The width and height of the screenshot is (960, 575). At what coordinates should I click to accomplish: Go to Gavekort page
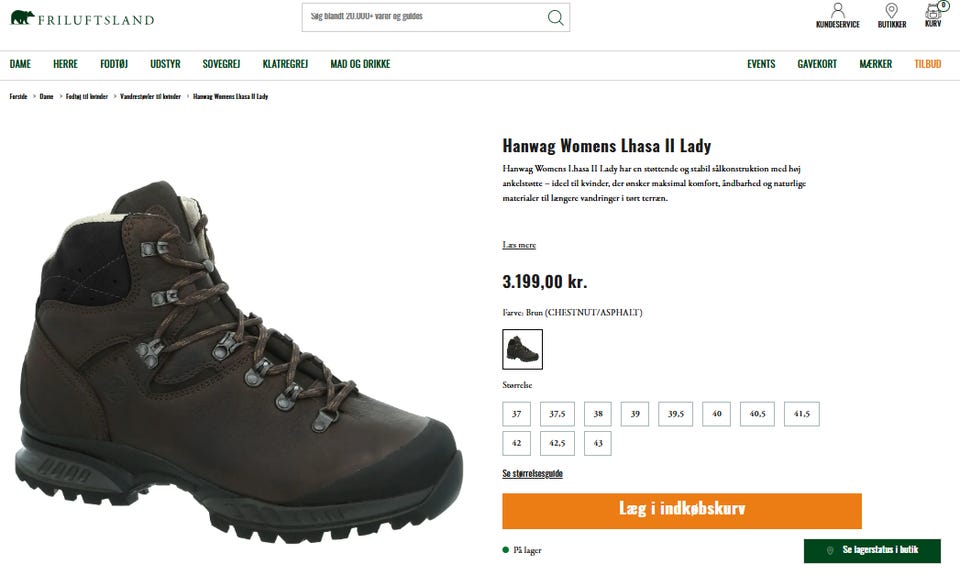tap(817, 64)
